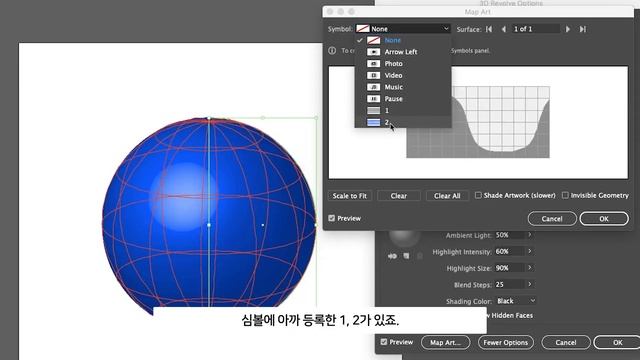Image resolution: width=640 pixels, height=360 pixels.
Task: Click the Photo symbol thumbnail
Action: [373, 64]
